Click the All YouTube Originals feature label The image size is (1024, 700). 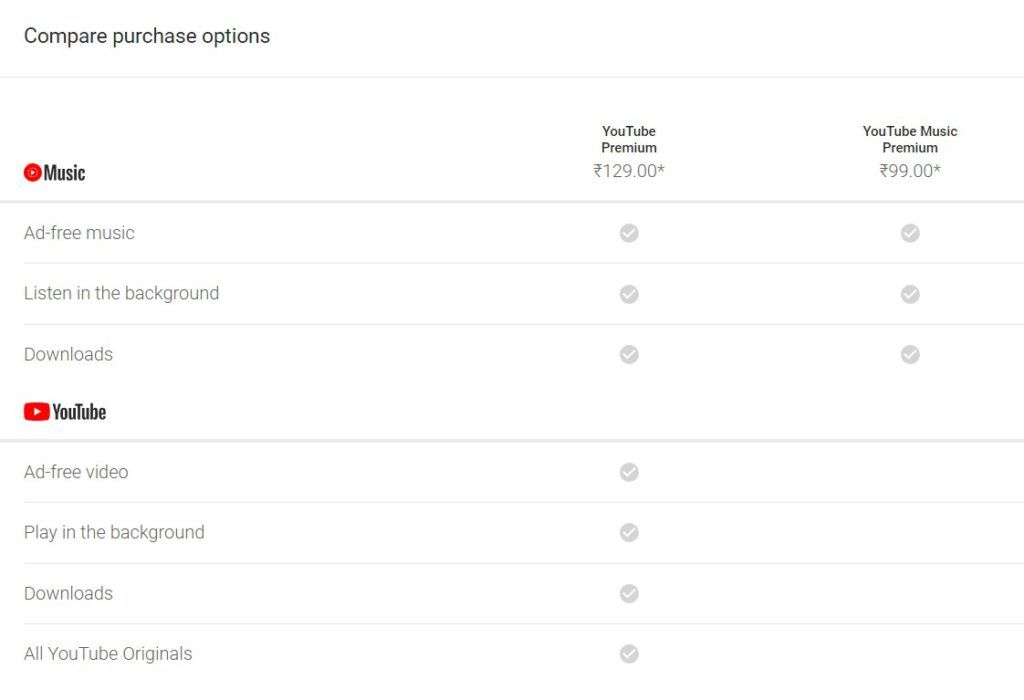108,654
